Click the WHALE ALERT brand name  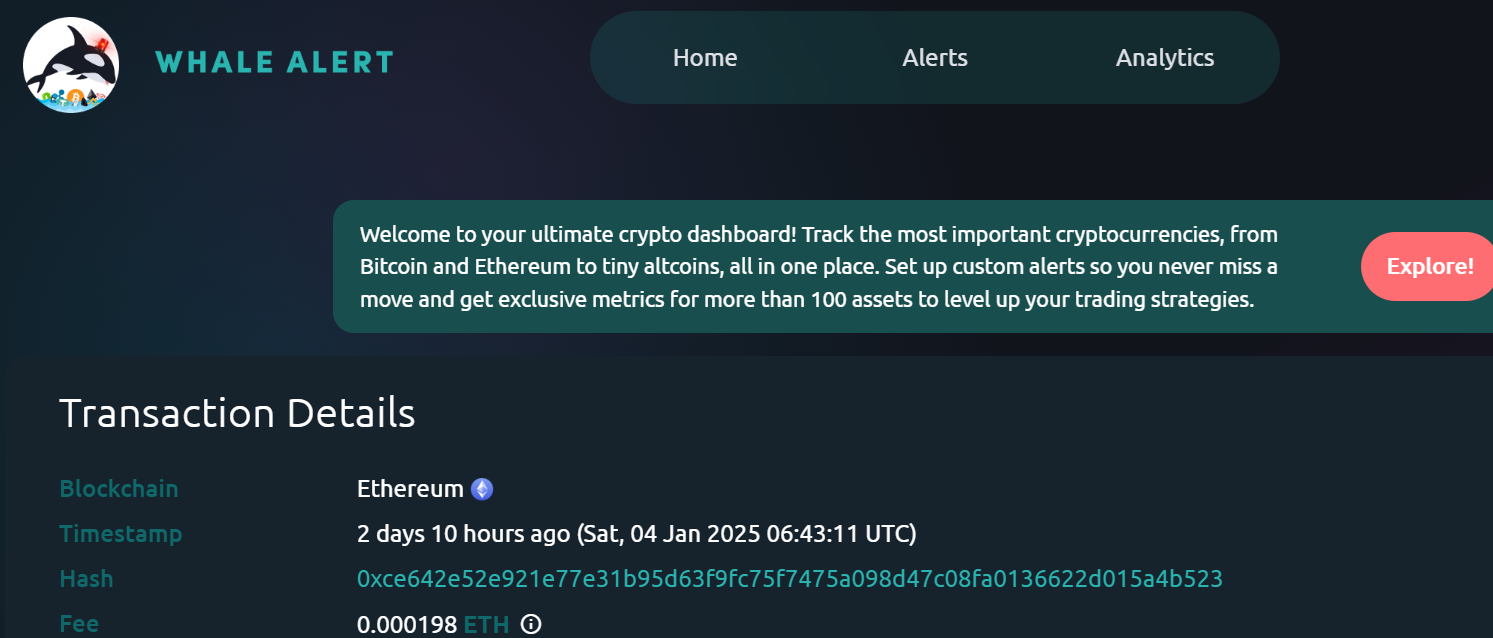[x=275, y=63]
